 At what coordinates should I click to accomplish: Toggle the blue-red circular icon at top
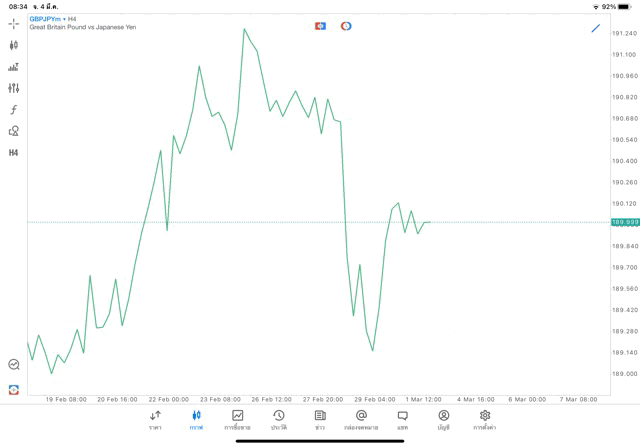(x=346, y=26)
